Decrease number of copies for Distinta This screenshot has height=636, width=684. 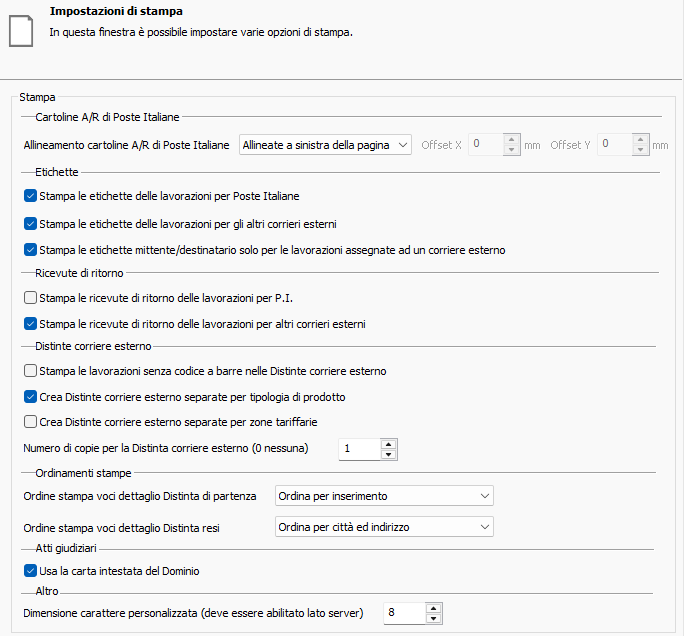[x=389, y=454]
